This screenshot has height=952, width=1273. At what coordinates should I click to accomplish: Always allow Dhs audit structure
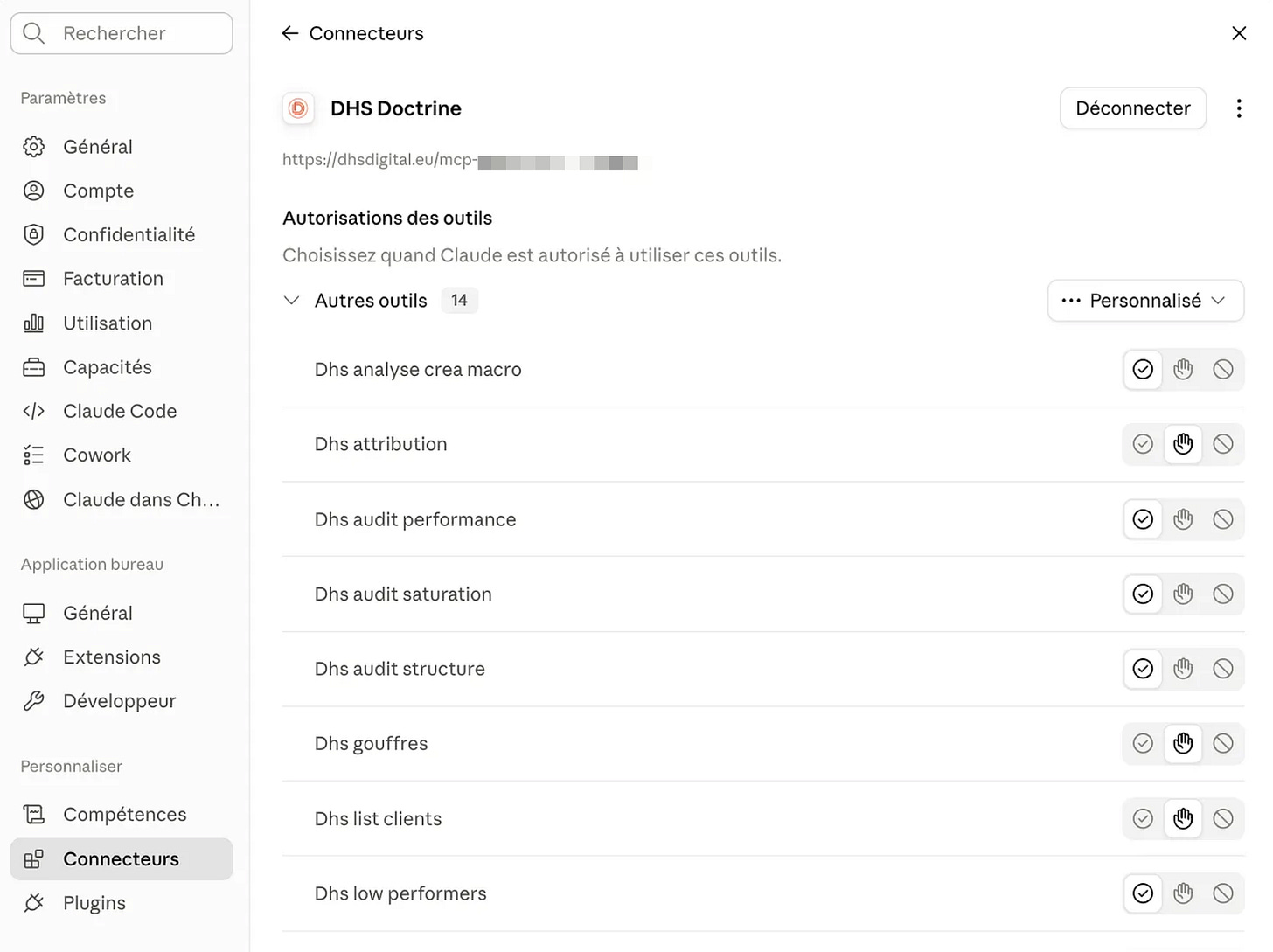click(1143, 669)
